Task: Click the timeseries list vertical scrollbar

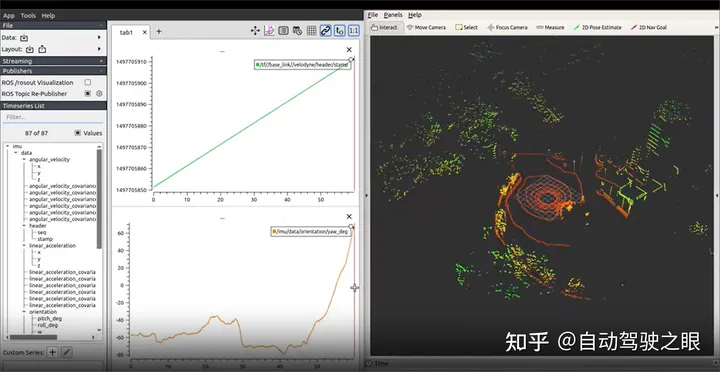Action: (99, 198)
